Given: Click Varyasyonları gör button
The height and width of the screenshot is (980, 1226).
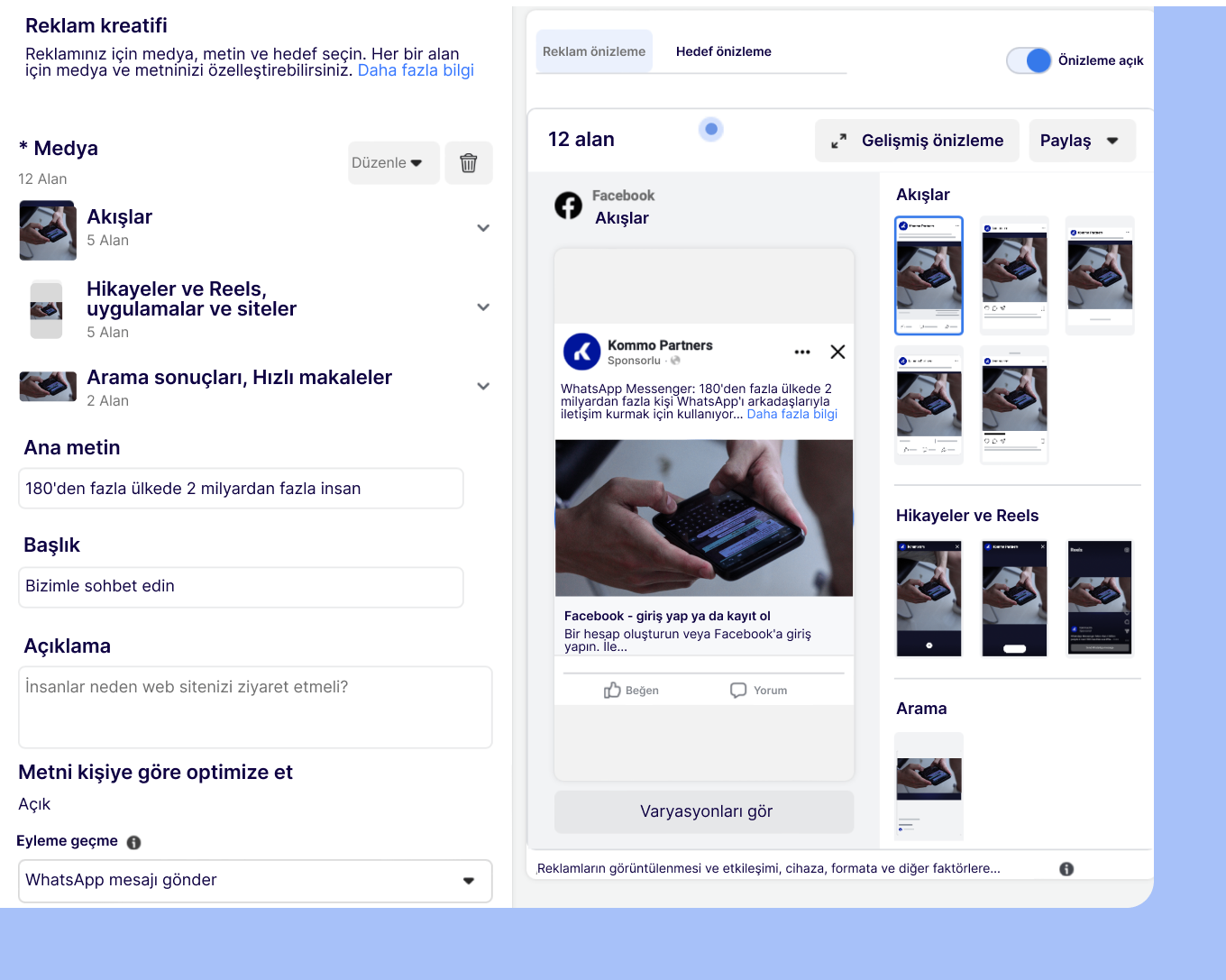Looking at the screenshot, I should [x=704, y=812].
